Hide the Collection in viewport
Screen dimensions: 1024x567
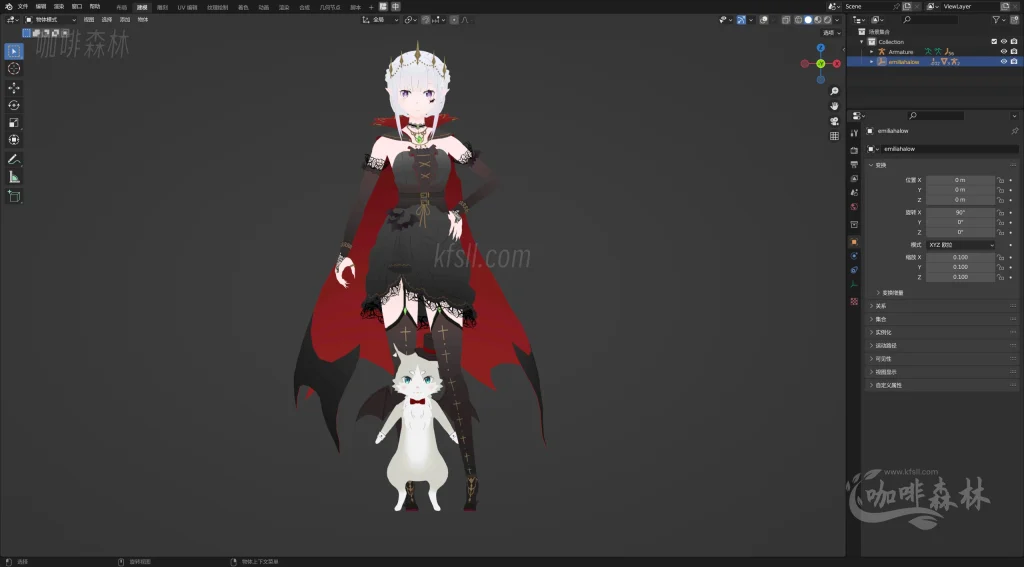coord(1004,42)
